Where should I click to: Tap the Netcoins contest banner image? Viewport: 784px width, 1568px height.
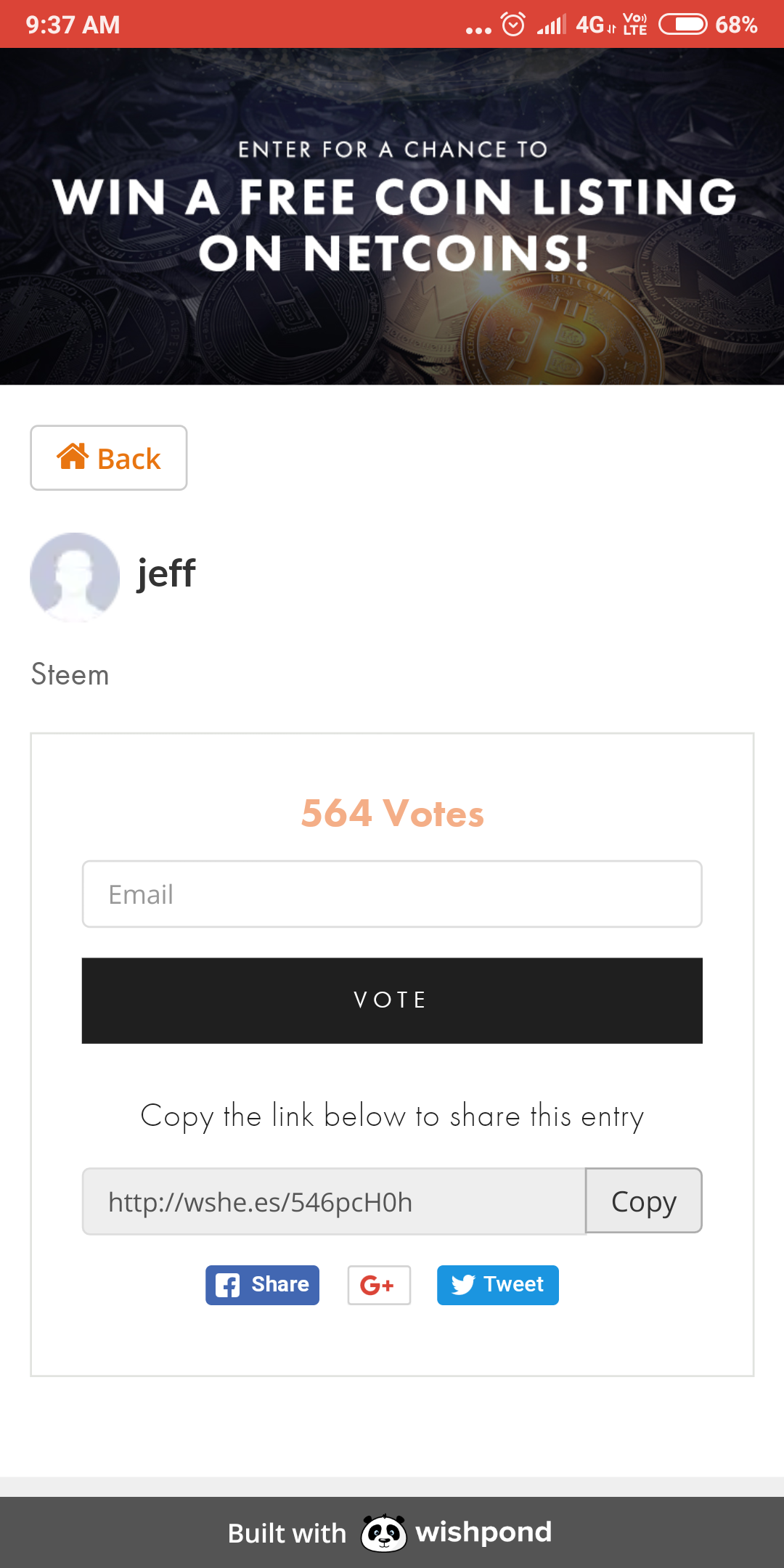coord(392,216)
